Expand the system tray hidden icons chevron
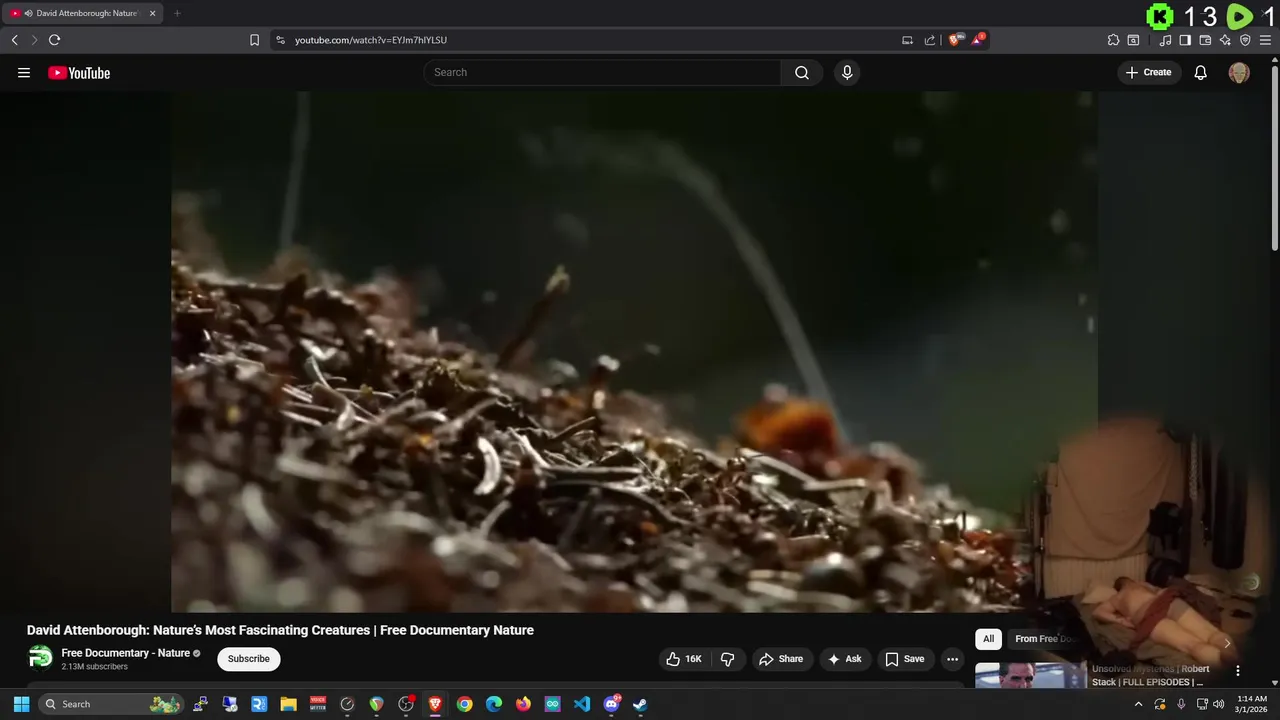Screen dimensions: 1280x720 pyautogui.click(x=1138, y=704)
